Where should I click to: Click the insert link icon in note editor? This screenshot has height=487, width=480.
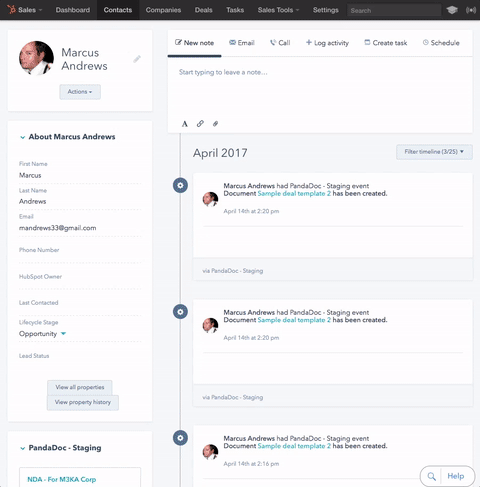click(x=200, y=124)
